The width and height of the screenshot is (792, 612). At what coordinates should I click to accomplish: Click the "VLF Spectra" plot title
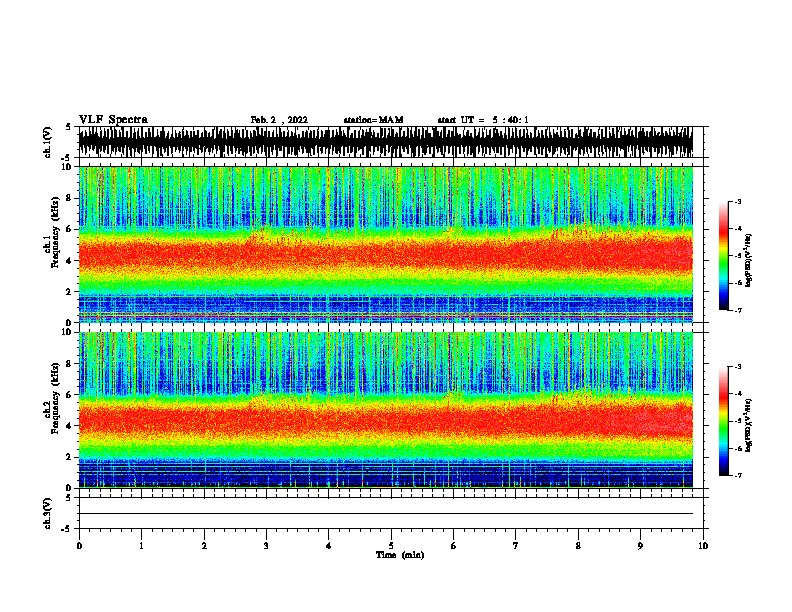point(113,120)
